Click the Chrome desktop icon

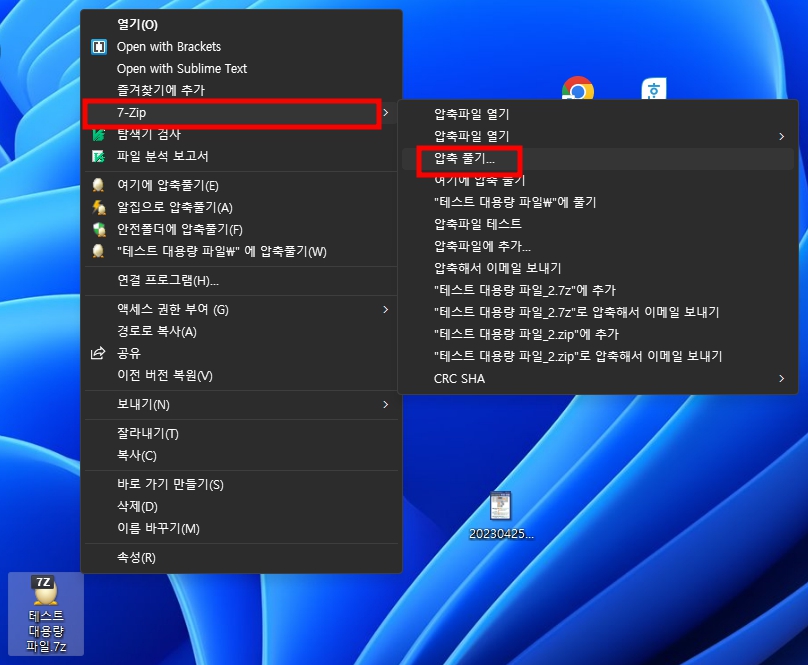click(578, 89)
